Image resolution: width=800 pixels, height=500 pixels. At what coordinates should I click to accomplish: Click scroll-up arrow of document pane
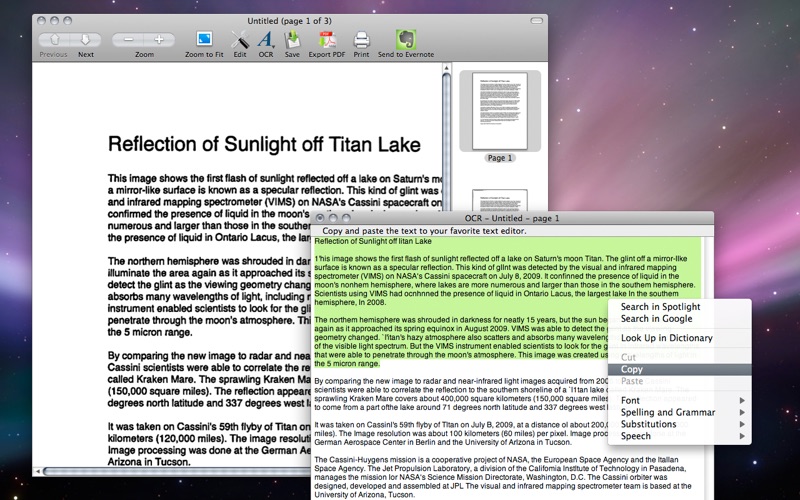point(446,67)
